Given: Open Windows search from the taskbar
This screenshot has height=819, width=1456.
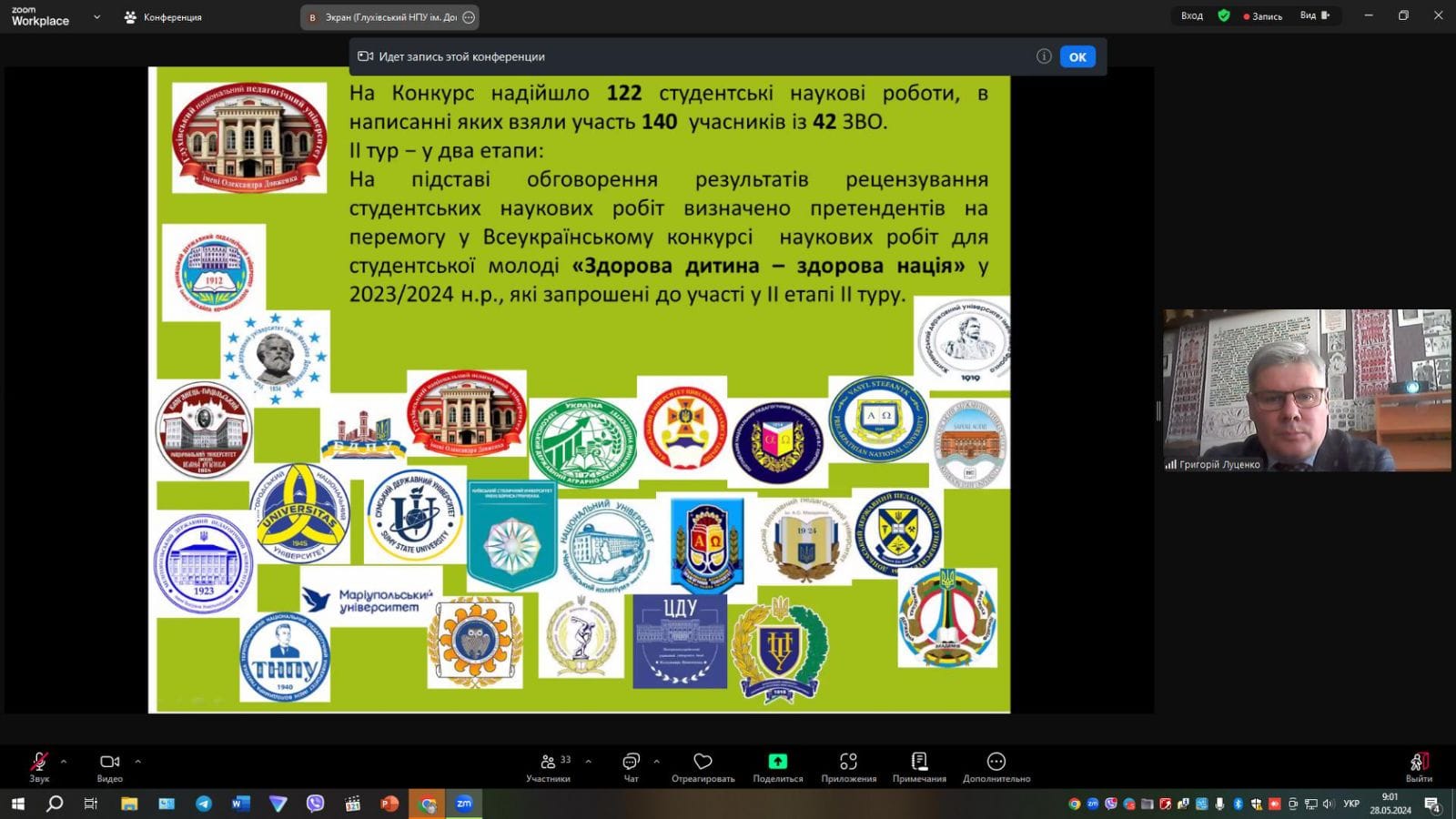Looking at the screenshot, I should point(55,804).
